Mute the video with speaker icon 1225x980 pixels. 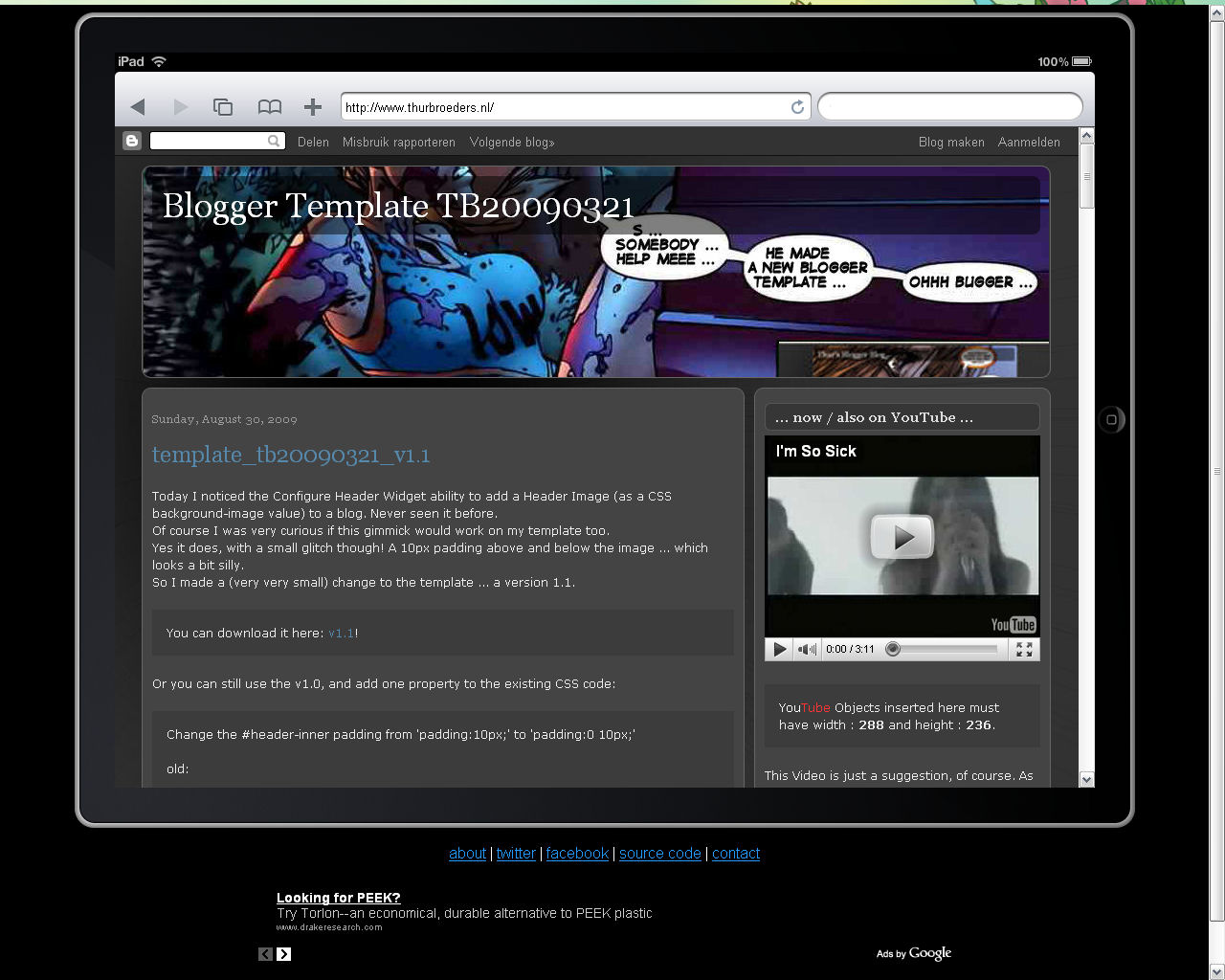click(808, 649)
